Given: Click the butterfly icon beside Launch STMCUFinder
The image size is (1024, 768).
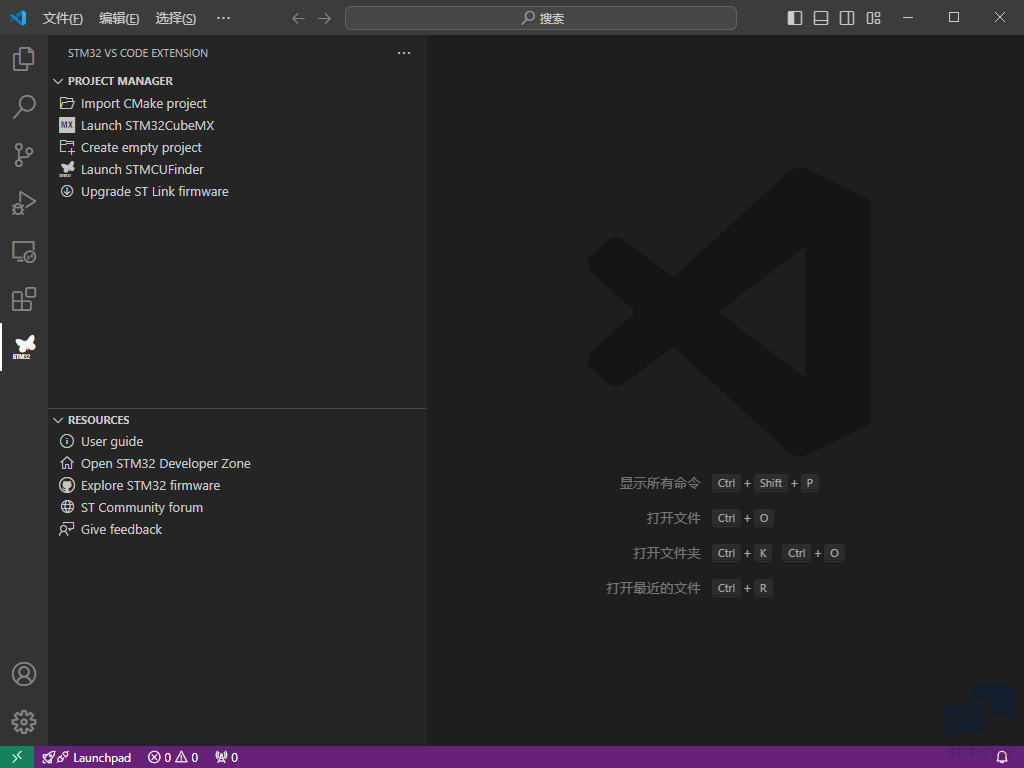Looking at the screenshot, I should [x=67, y=170].
